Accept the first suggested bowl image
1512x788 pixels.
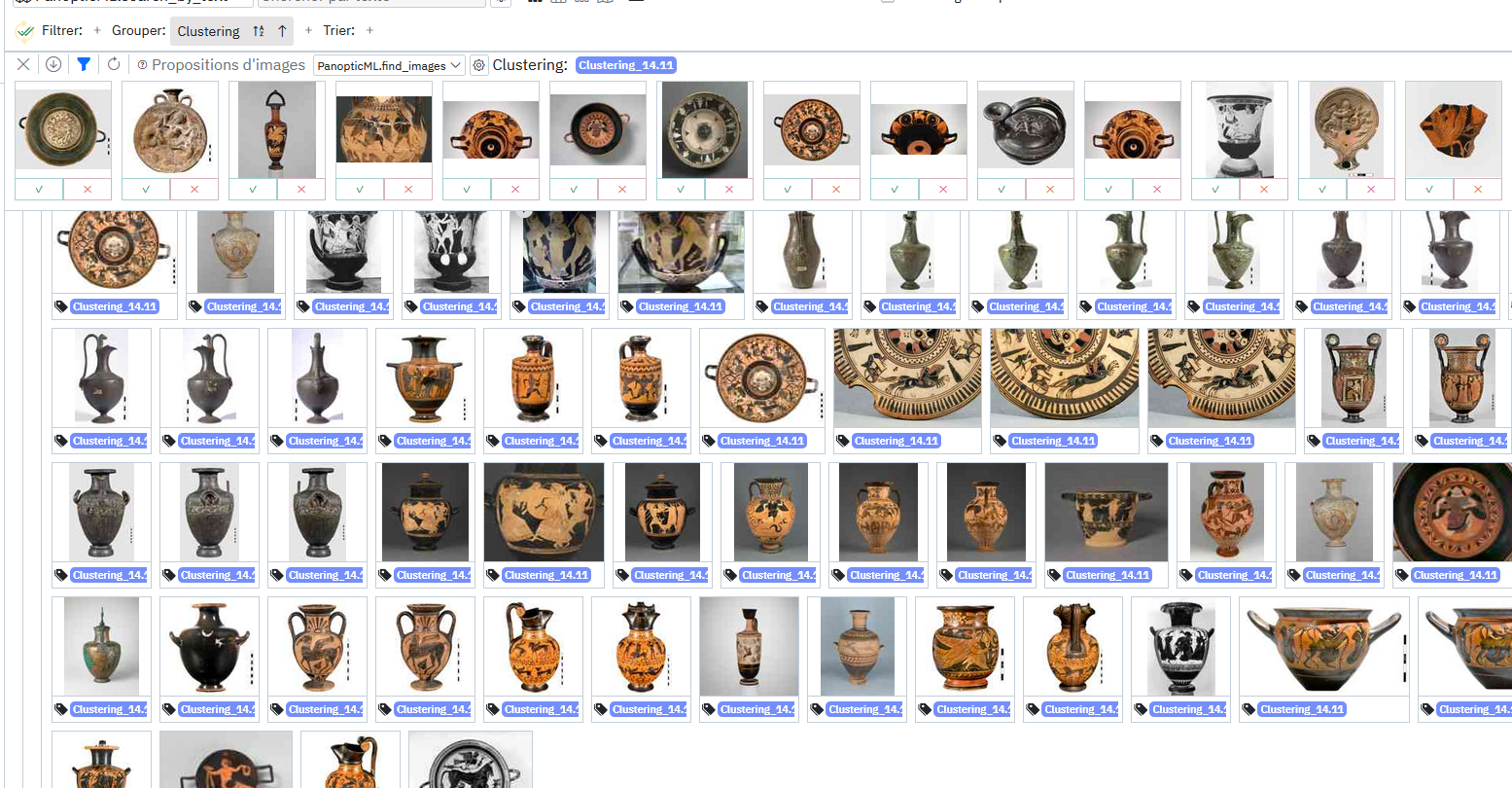[x=39, y=189]
